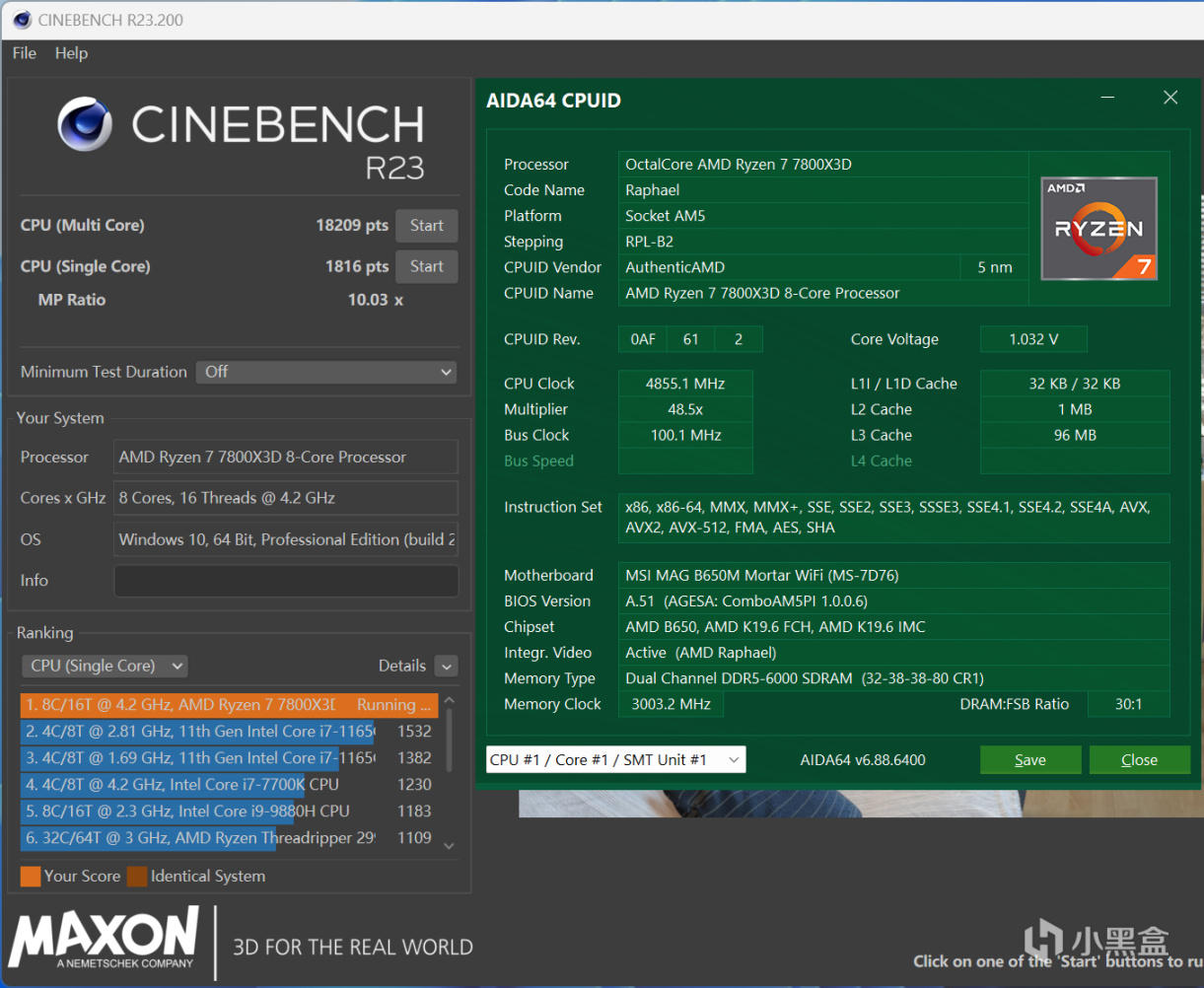This screenshot has height=988, width=1204.
Task: Select ranking entry 3 Core i7 at 1.69 GHz
Action: click(229, 758)
